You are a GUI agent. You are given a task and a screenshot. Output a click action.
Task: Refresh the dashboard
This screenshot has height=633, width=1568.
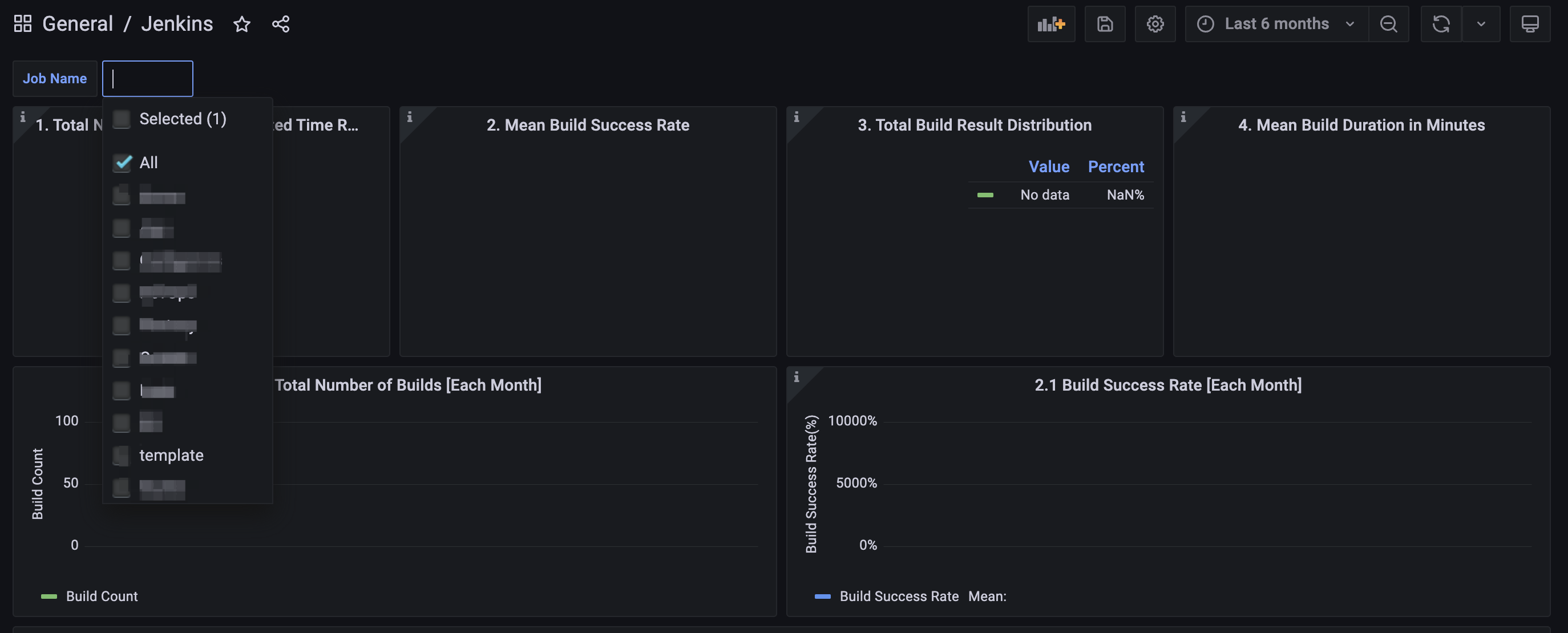click(1440, 24)
